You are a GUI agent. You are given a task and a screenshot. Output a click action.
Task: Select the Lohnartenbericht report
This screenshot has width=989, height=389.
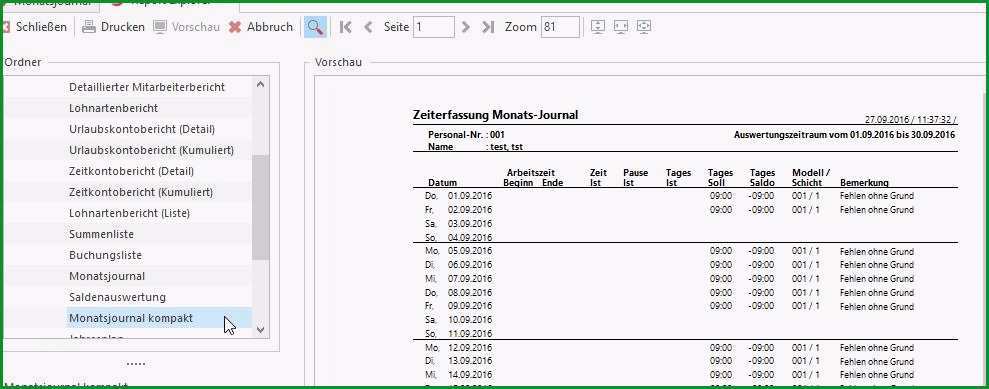click(114, 108)
